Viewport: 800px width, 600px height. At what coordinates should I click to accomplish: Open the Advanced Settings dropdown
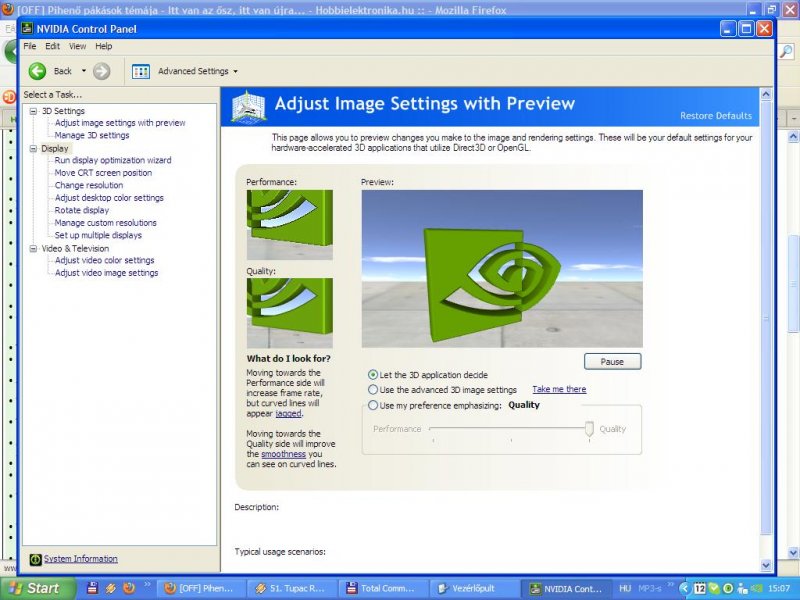[235, 71]
